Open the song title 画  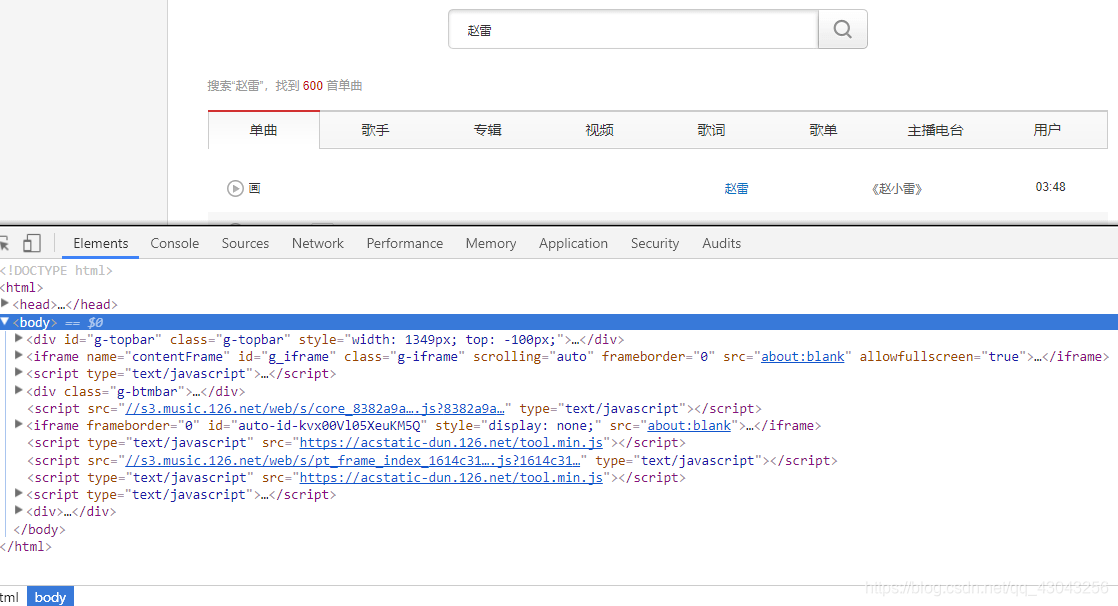pyautogui.click(x=255, y=188)
